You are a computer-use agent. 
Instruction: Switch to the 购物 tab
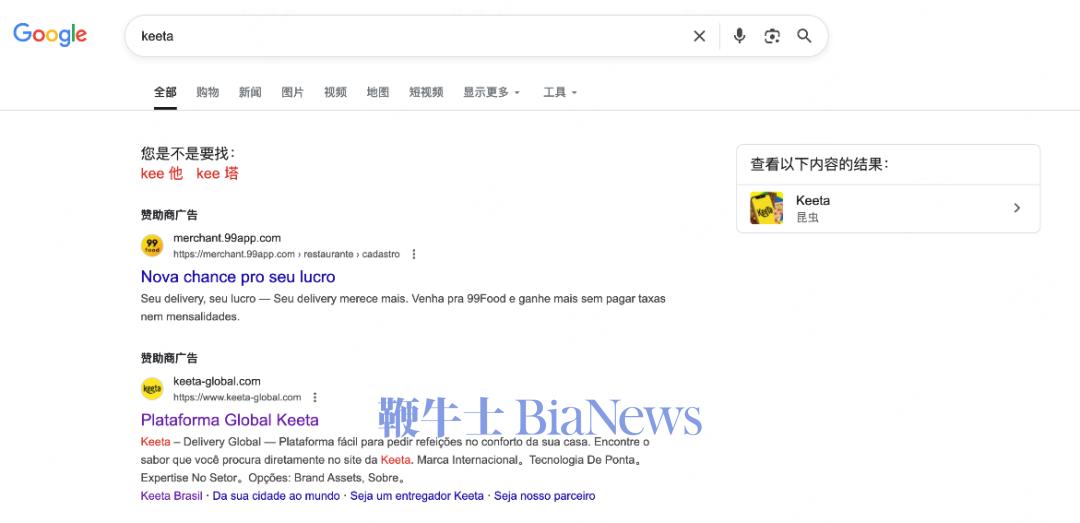coord(207,92)
